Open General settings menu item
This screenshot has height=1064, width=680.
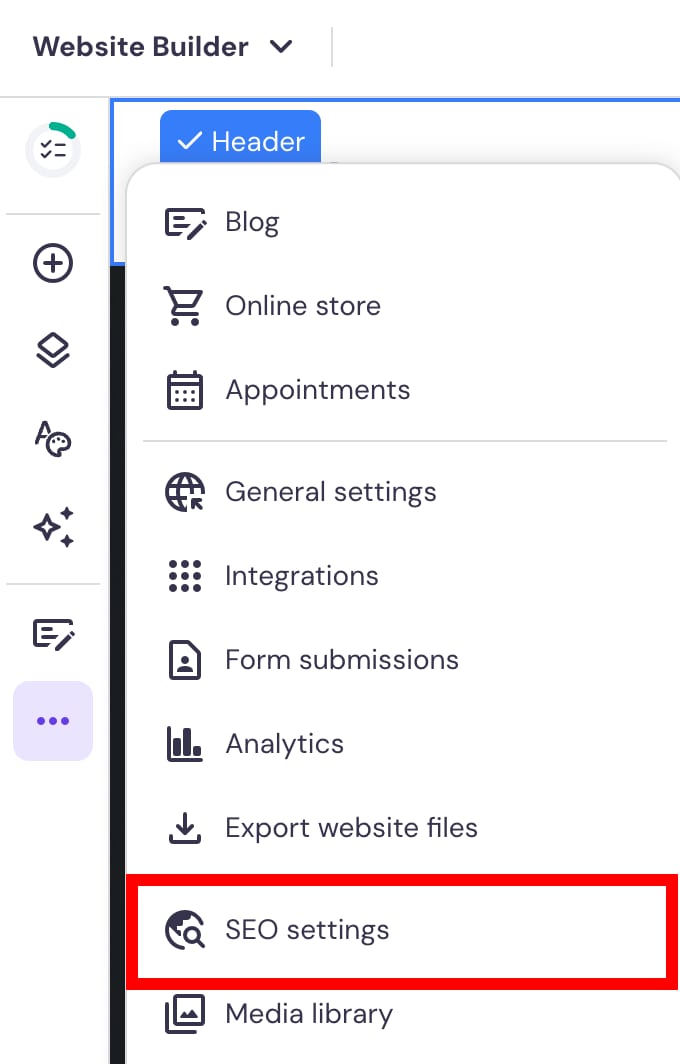pyautogui.click(x=330, y=492)
